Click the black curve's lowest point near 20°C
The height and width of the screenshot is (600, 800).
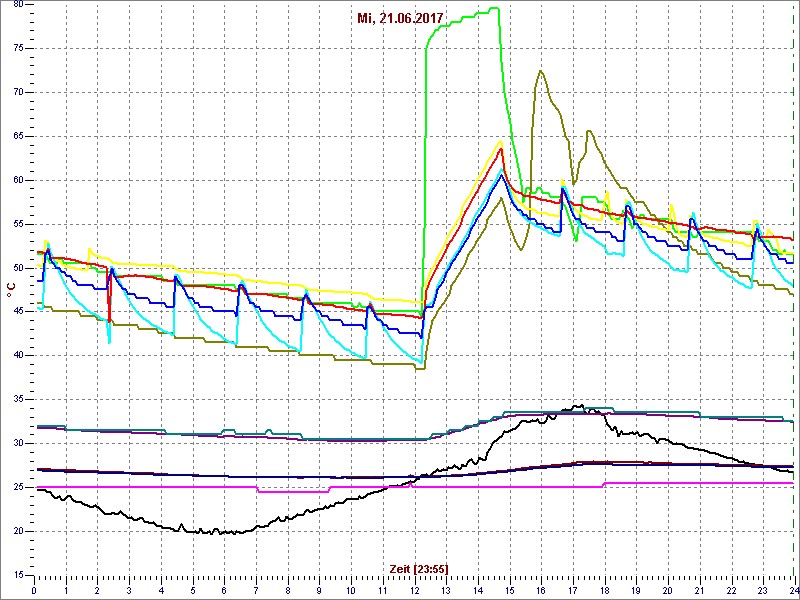click(219, 533)
